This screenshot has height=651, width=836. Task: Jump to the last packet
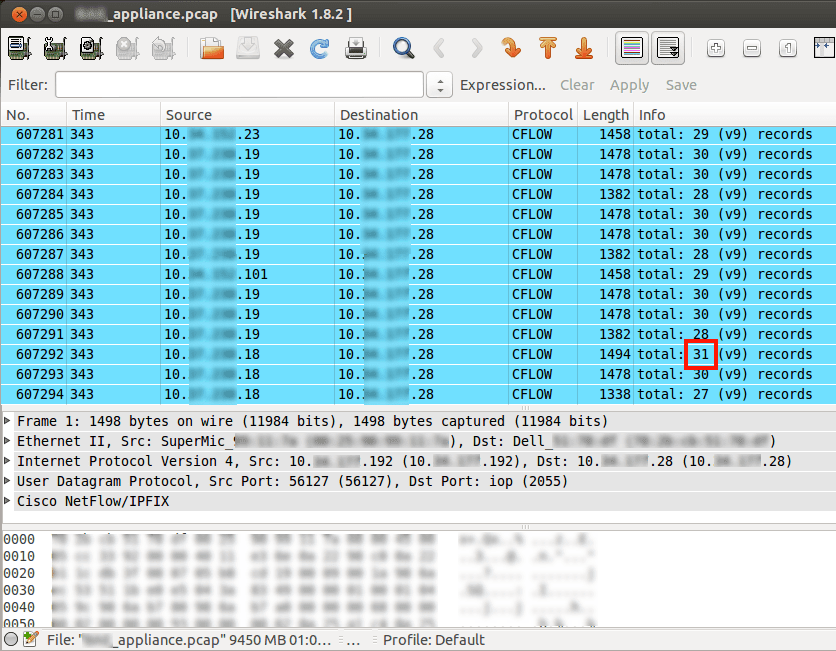point(584,48)
